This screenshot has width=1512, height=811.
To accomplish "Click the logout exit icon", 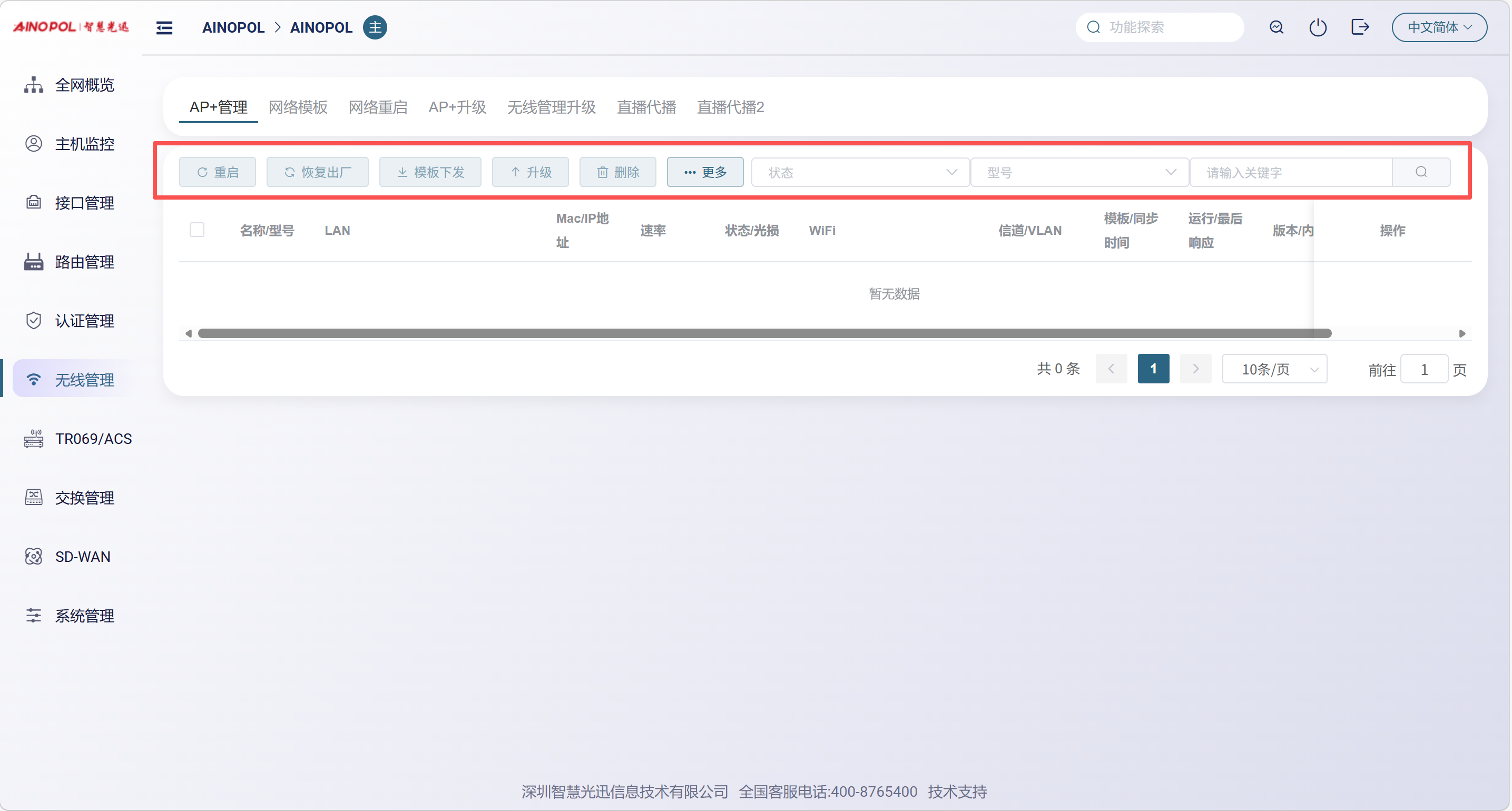I will pyautogui.click(x=1359, y=27).
